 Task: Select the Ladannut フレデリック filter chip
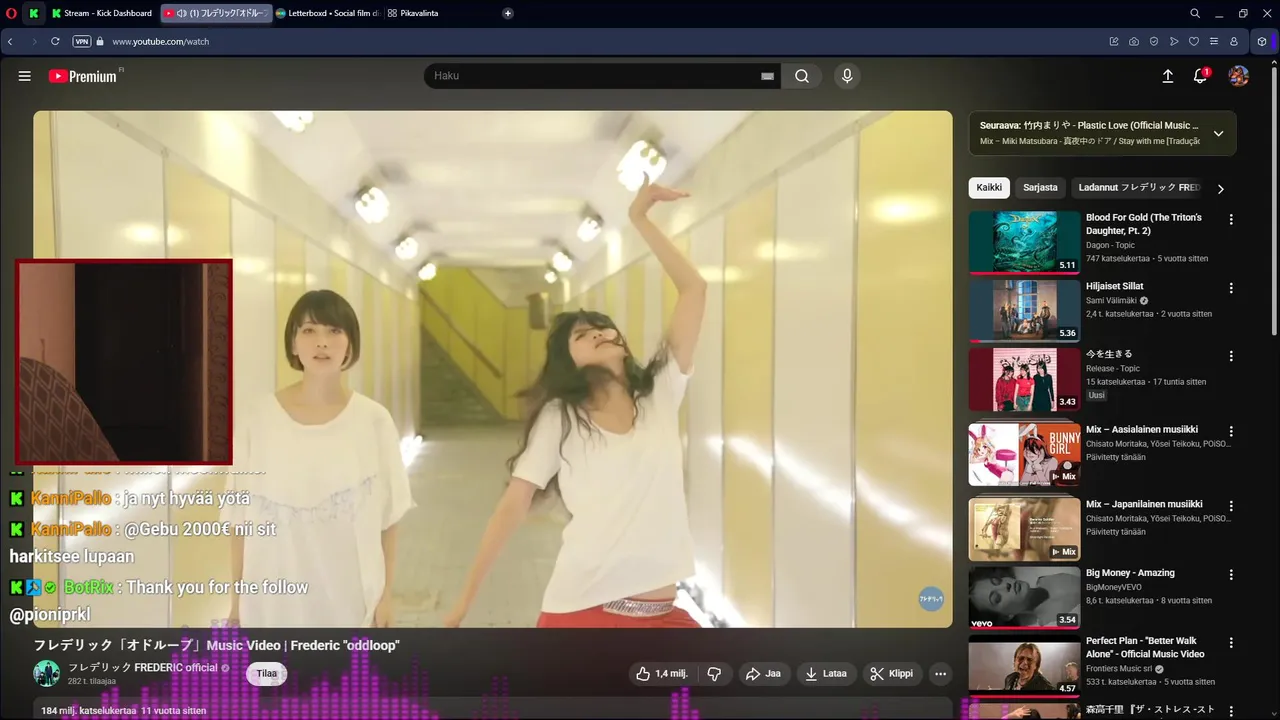click(x=1139, y=187)
